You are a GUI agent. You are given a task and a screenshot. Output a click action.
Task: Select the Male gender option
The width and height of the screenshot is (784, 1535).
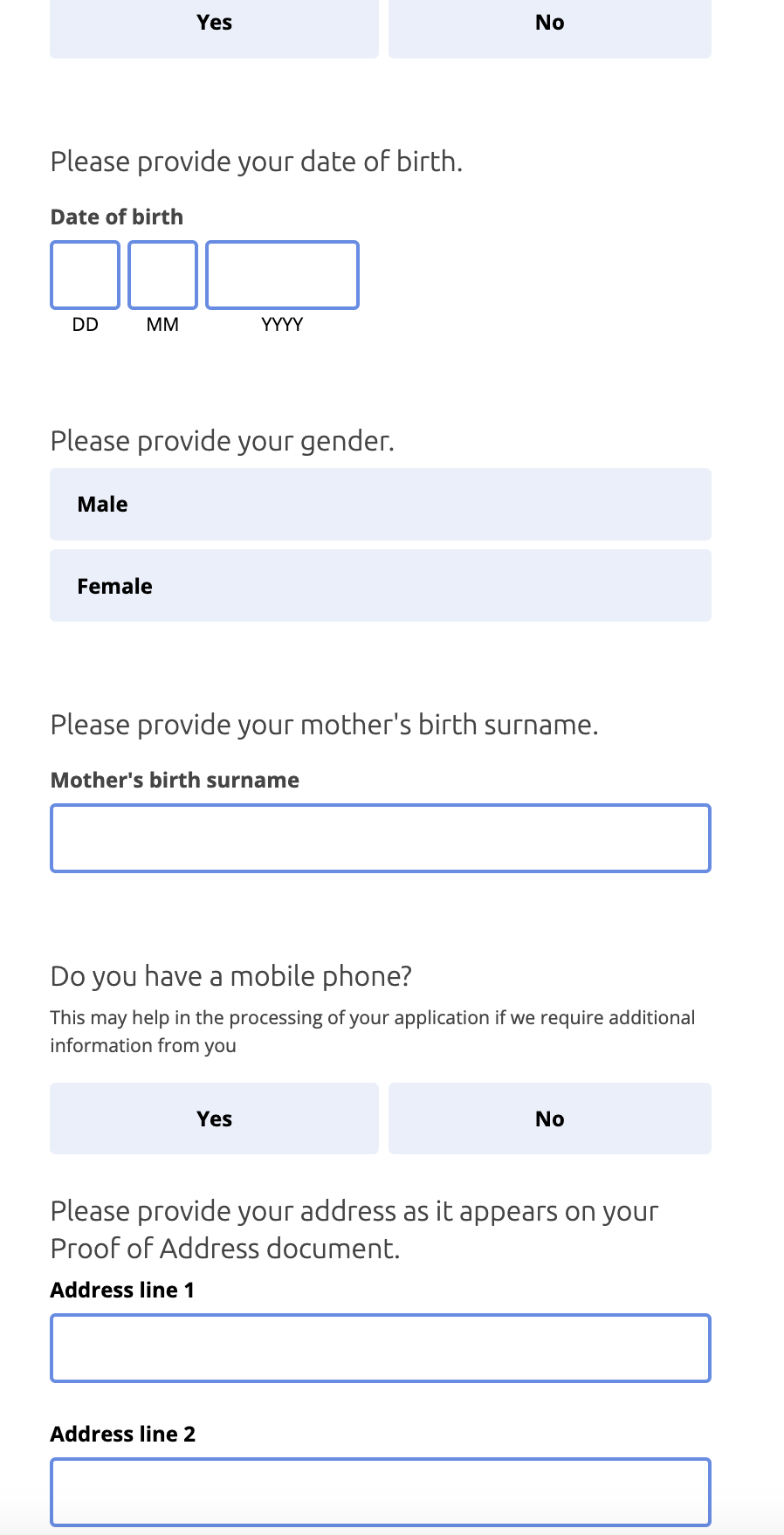pyautogui.click(x=380, y=504)
